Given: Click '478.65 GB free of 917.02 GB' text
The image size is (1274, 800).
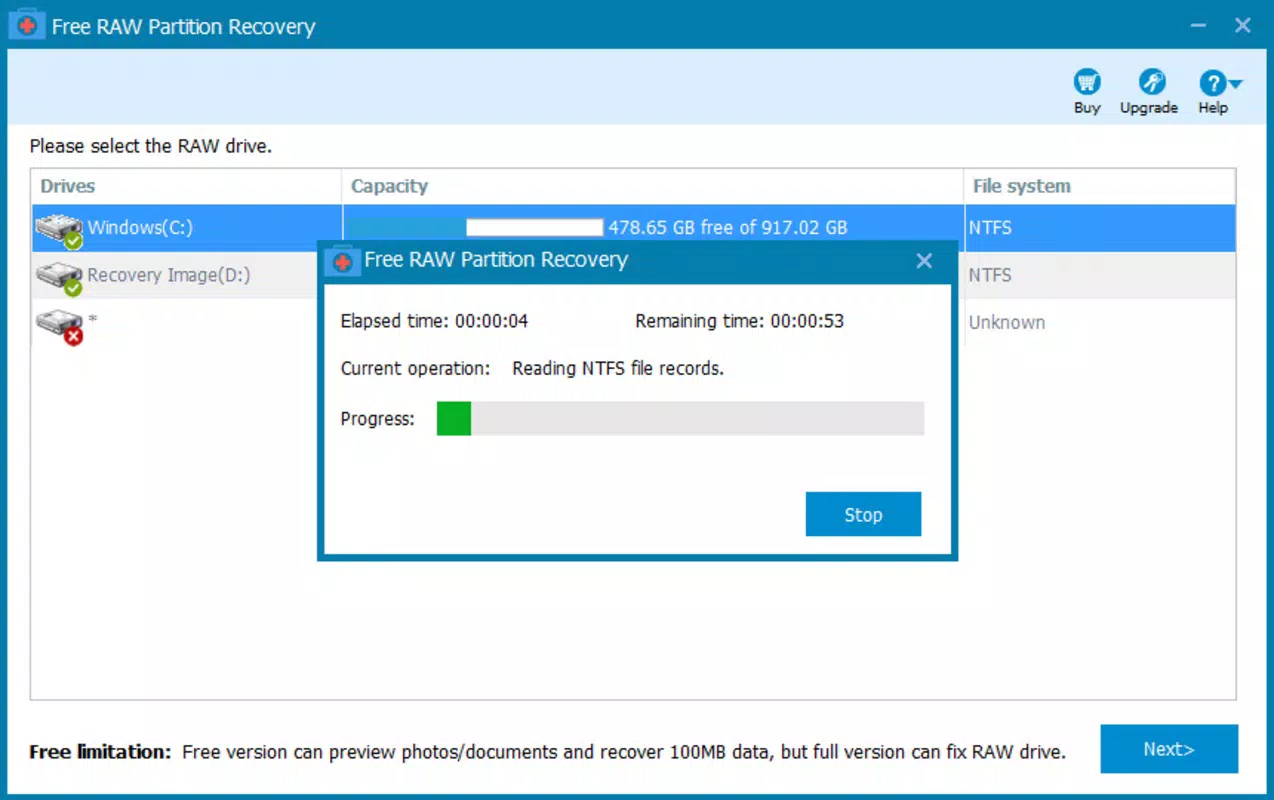Looking at the screenshot, I should click(x=728, y=227).
